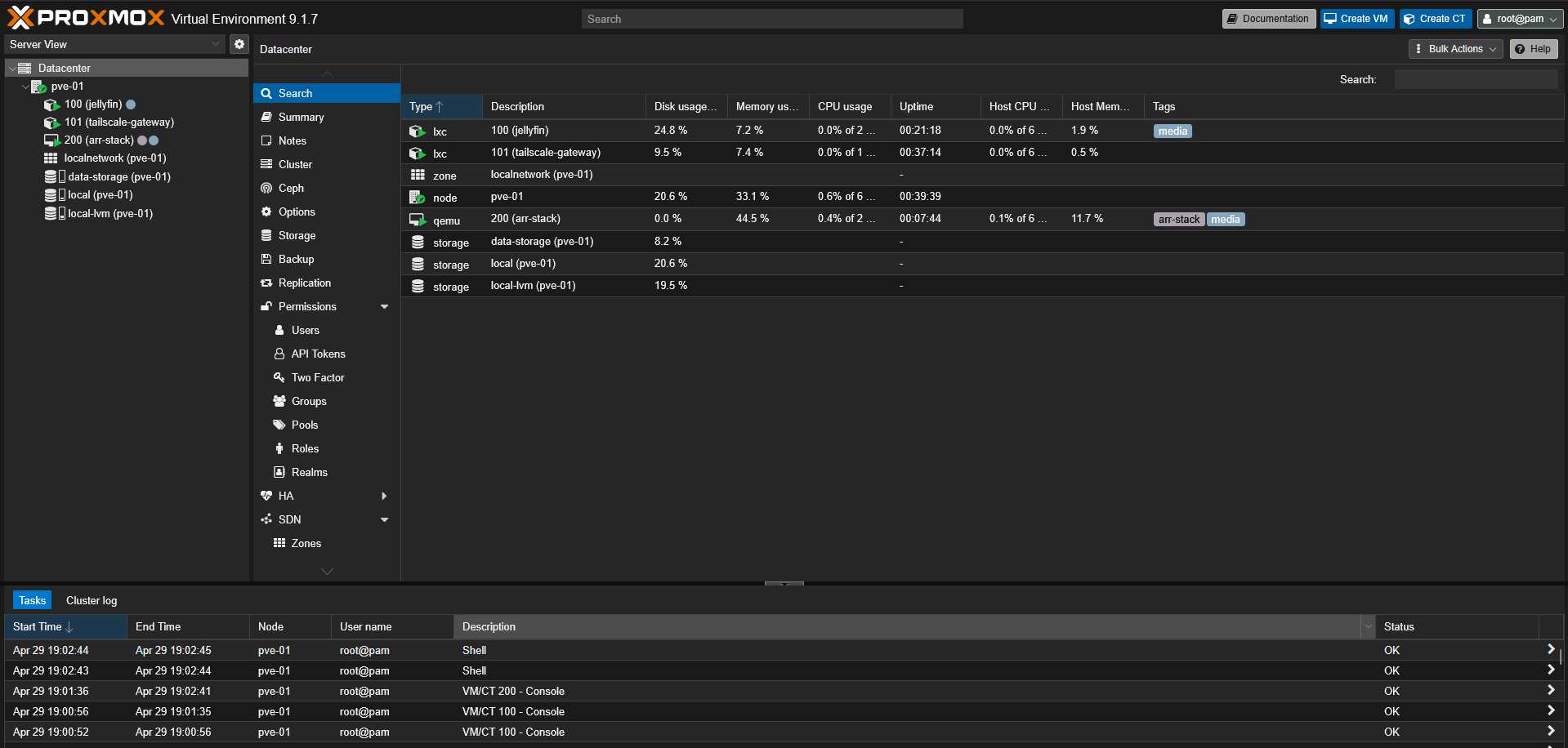Image resolution: width=1568 pixels, height=748 pixels.
Task: Select data-storage (pve-01) in tree
Action: click(118, 176)
